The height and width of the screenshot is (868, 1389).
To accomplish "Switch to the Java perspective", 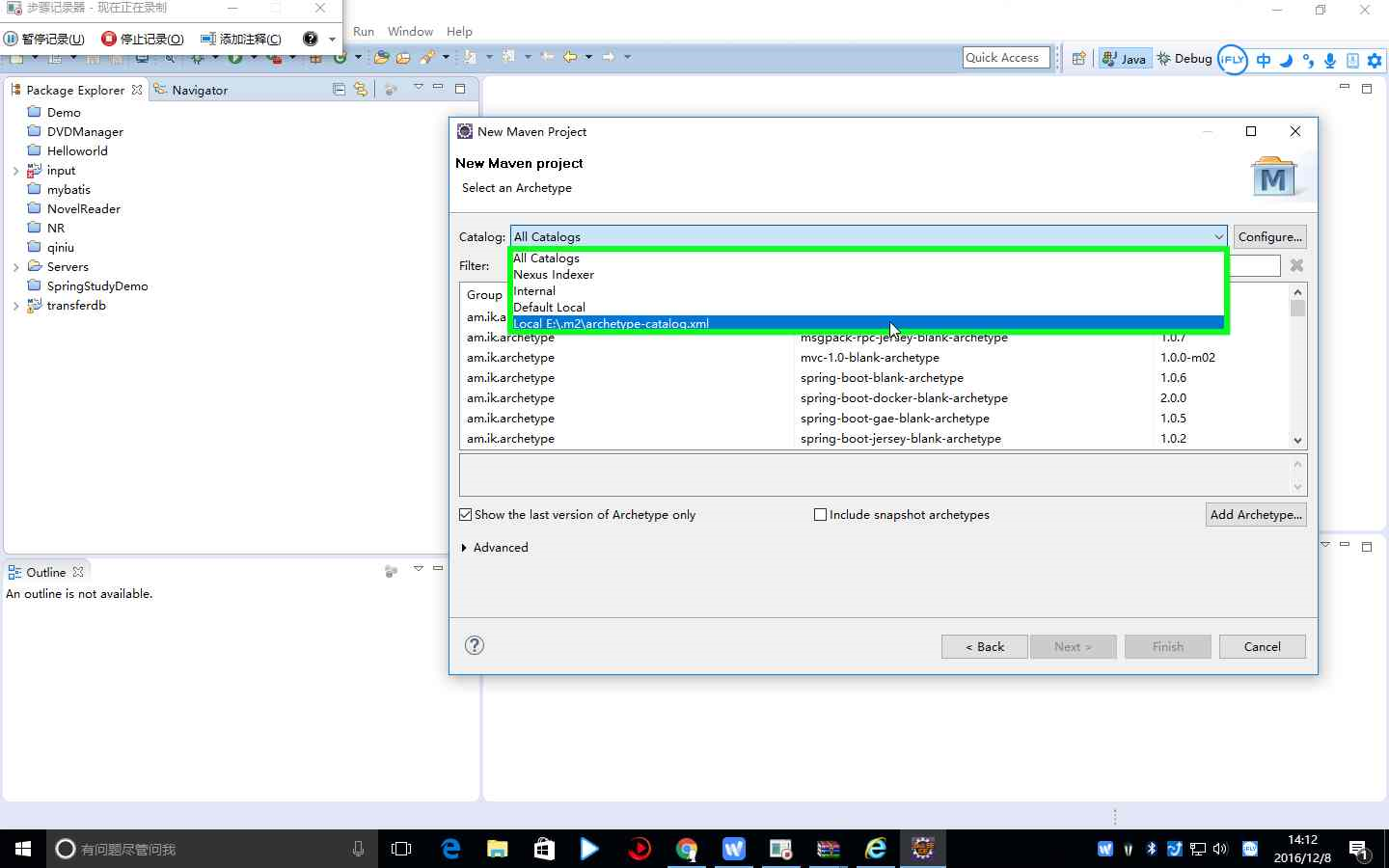I will click(x=1125, y=59).
